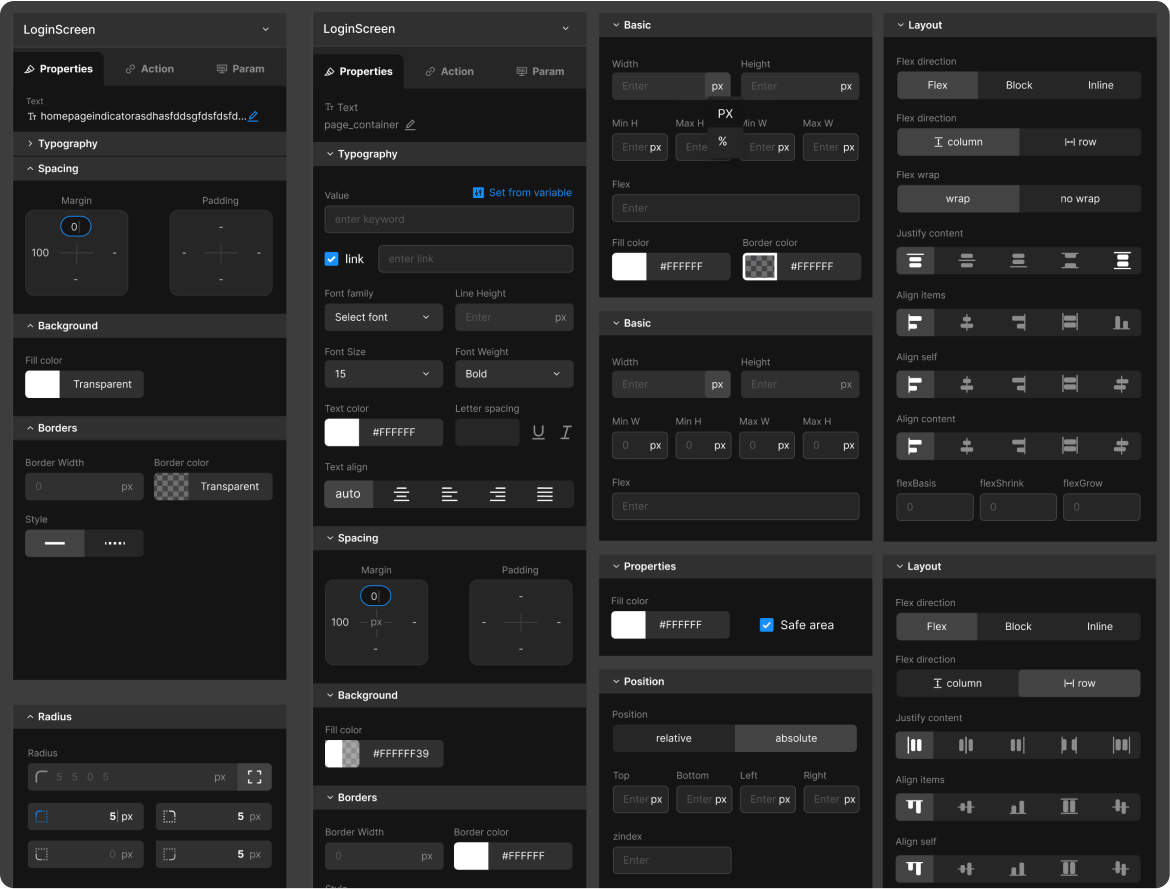
Task: Select the absolute position option
Action: [x=795, y=738]
